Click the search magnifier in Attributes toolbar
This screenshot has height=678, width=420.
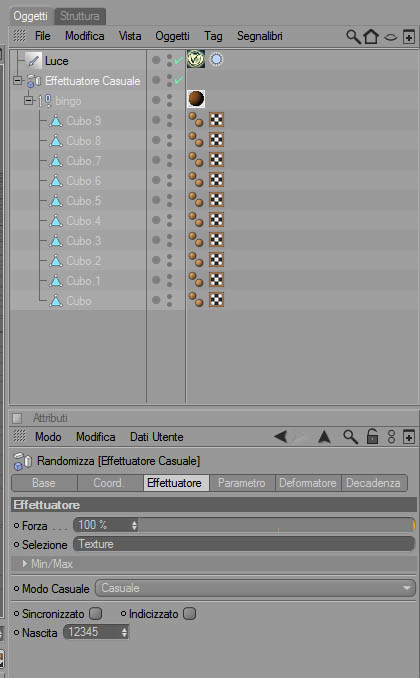point(350,437)
